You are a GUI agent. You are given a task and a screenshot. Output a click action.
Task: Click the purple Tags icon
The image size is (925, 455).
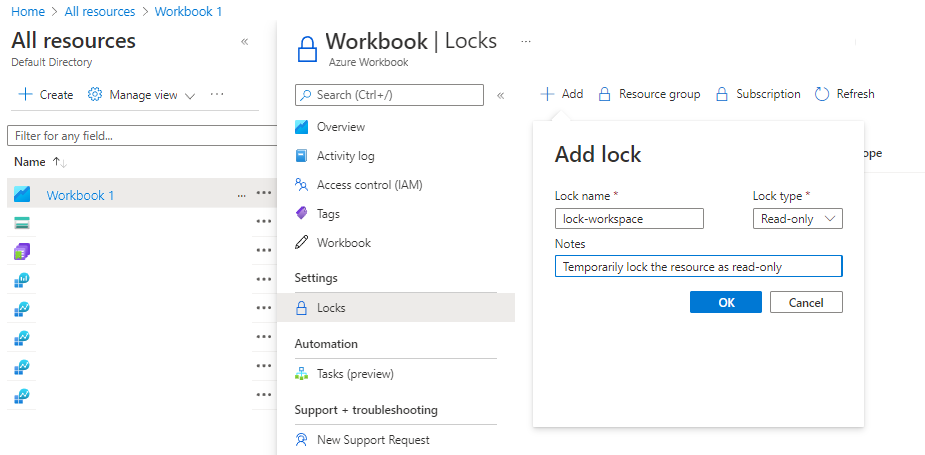click(x=301, y=214)
